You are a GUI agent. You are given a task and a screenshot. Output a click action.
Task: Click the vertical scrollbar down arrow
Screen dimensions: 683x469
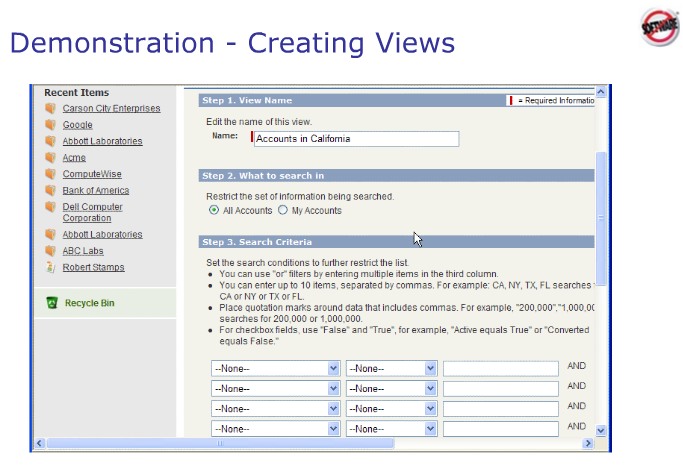(x=601, y=430)
